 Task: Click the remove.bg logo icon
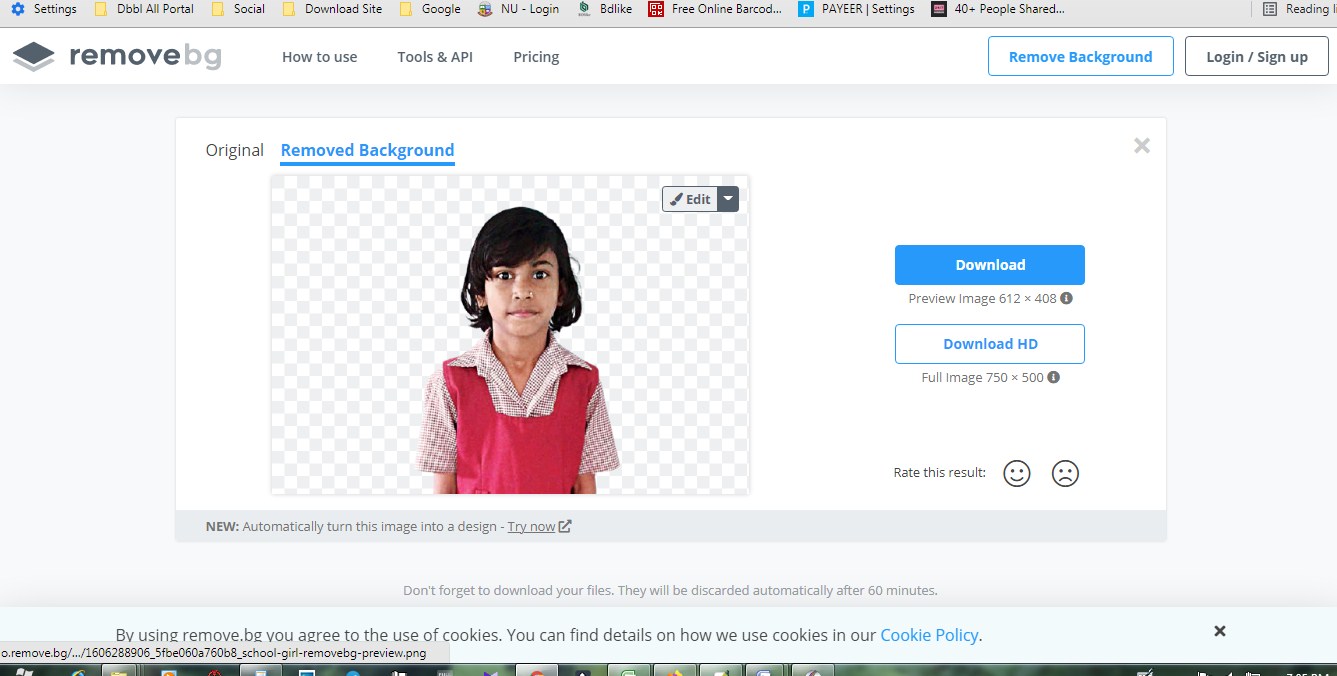pos(34,57)
